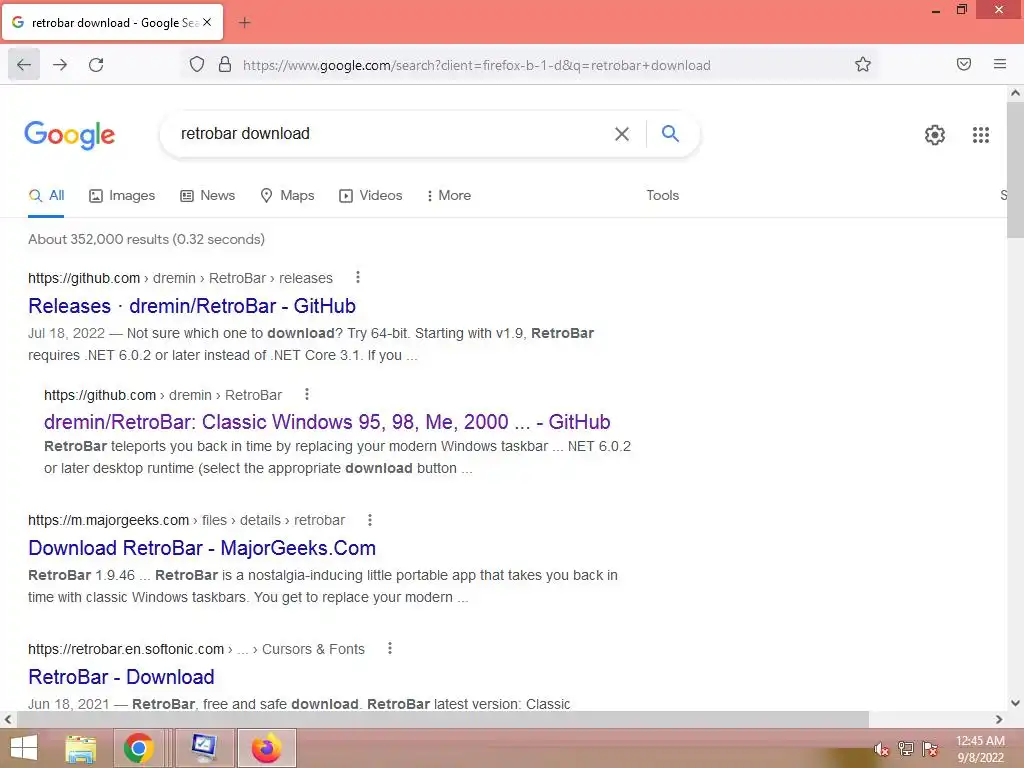This screenshot has height=768, width=1024.
Task: Click the site security padlock icon
Action: (225, 64)
